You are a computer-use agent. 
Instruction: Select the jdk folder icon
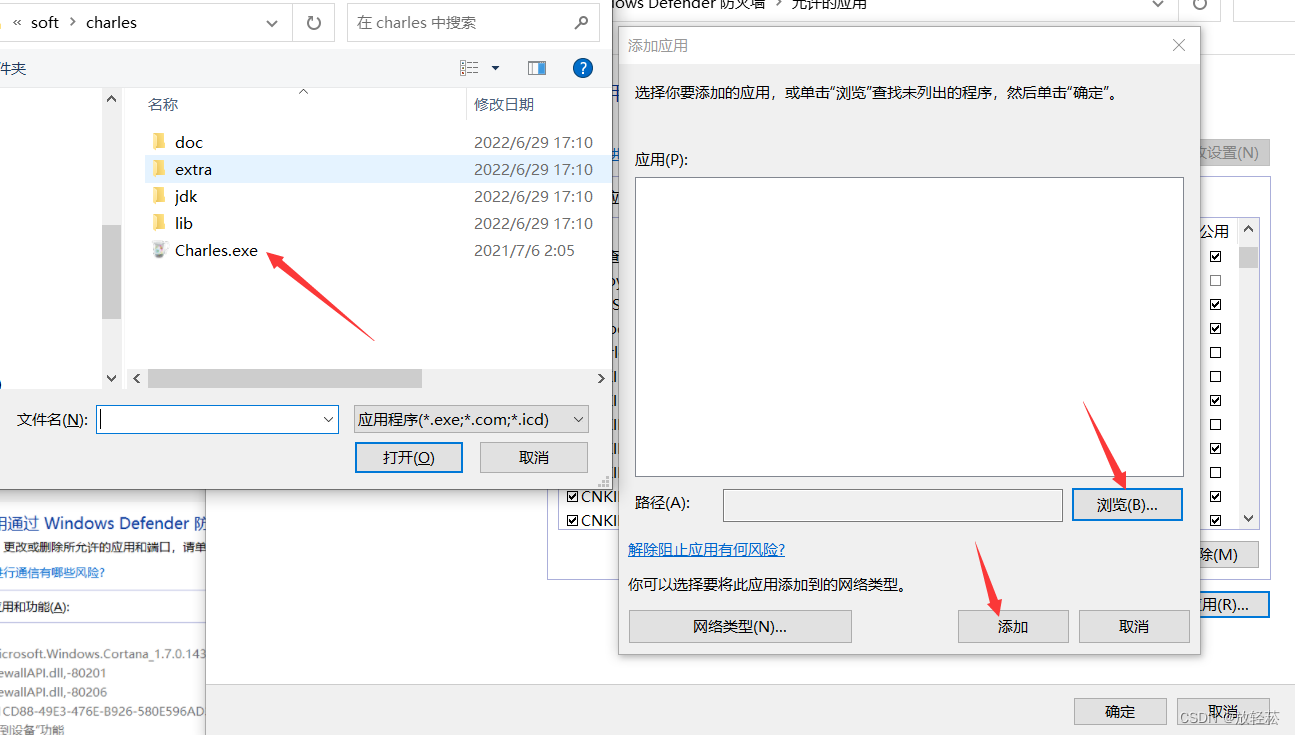point(158,196)
